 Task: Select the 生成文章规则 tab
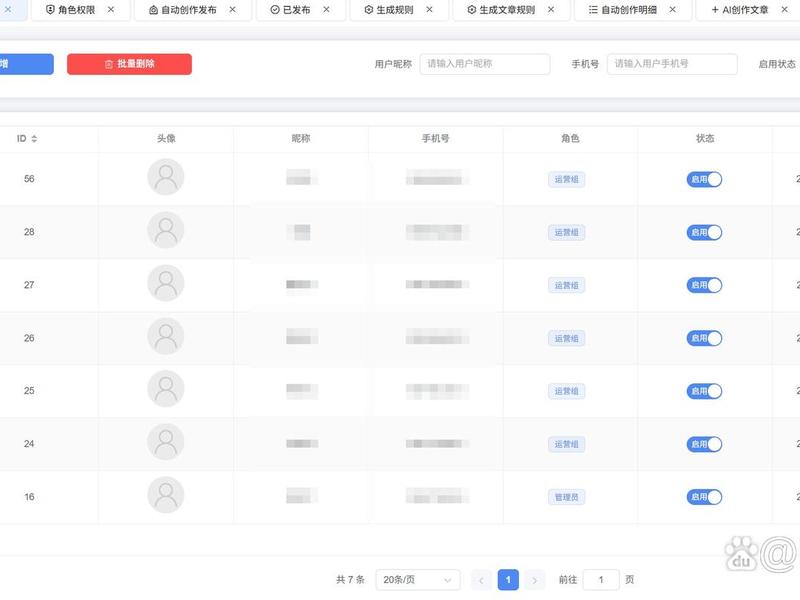click(x=511, y=10)
